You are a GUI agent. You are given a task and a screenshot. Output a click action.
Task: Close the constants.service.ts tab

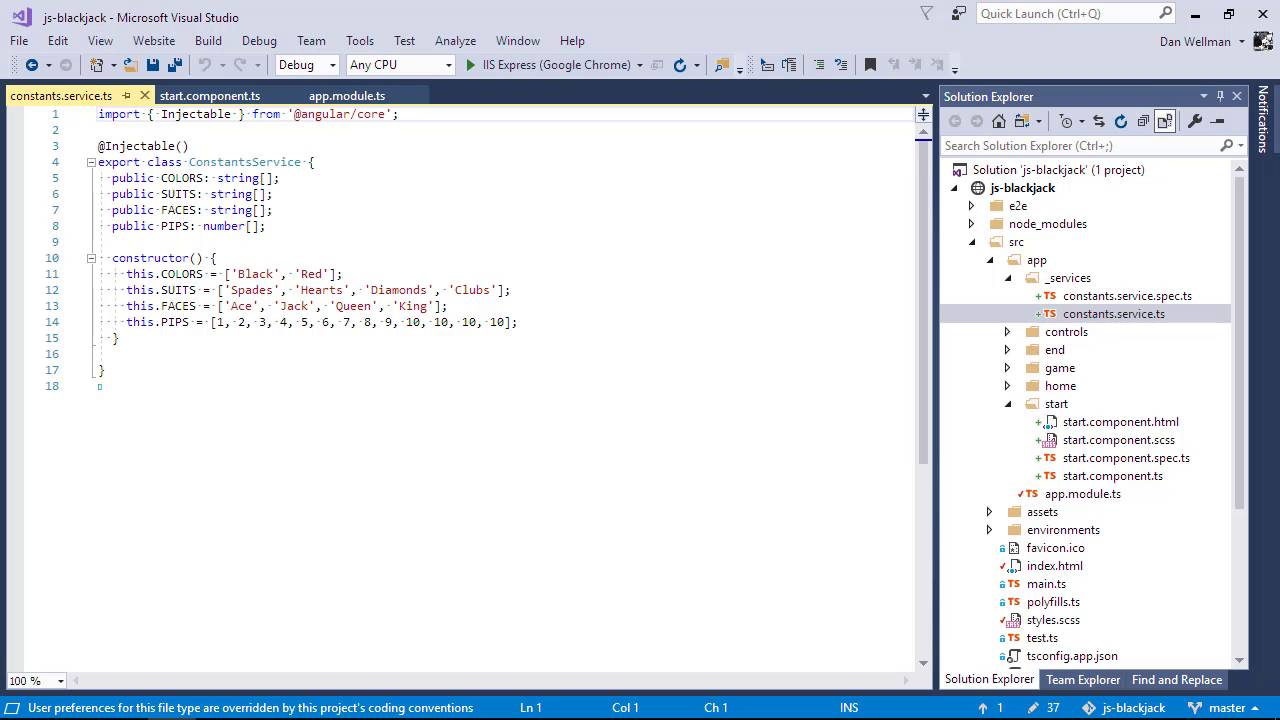click(145, 95)
